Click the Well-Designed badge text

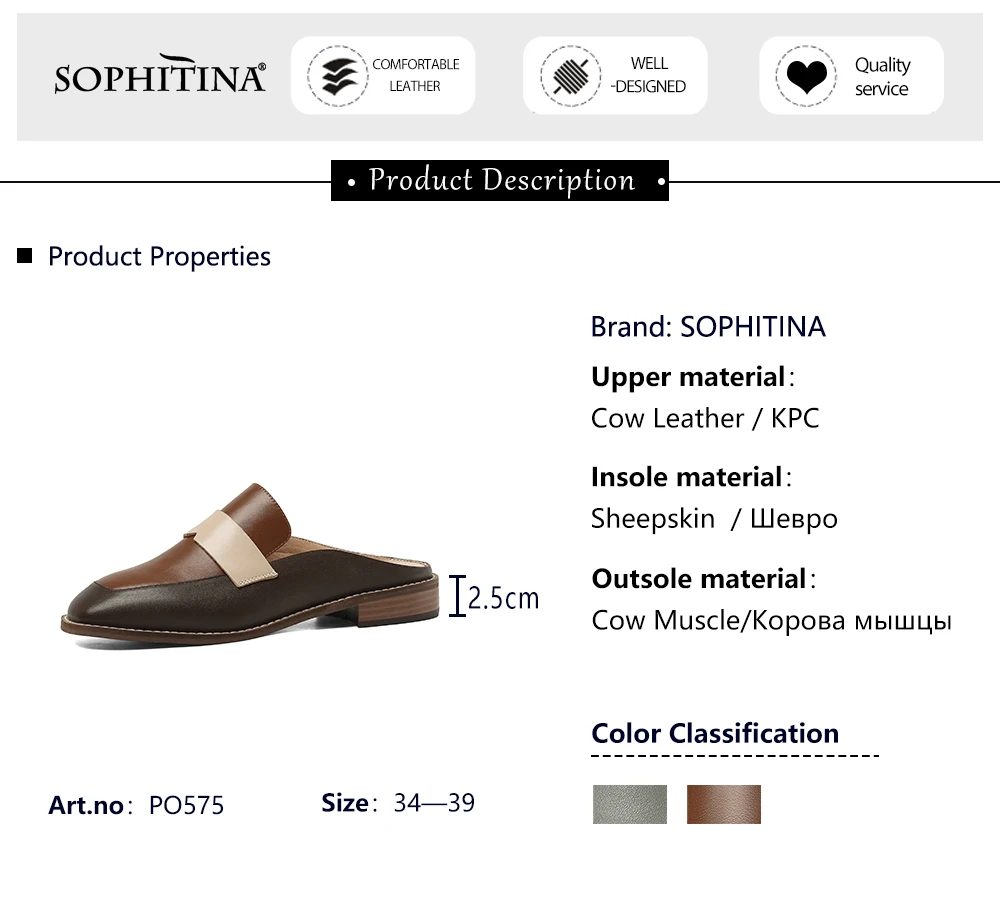point(648,75)
